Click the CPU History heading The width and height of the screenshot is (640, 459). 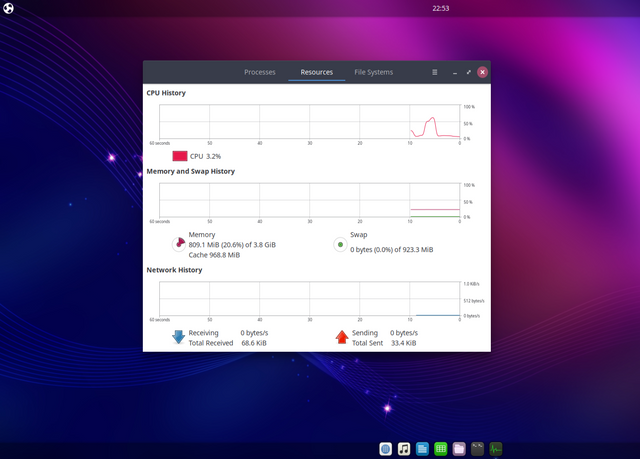pos(166,93)
